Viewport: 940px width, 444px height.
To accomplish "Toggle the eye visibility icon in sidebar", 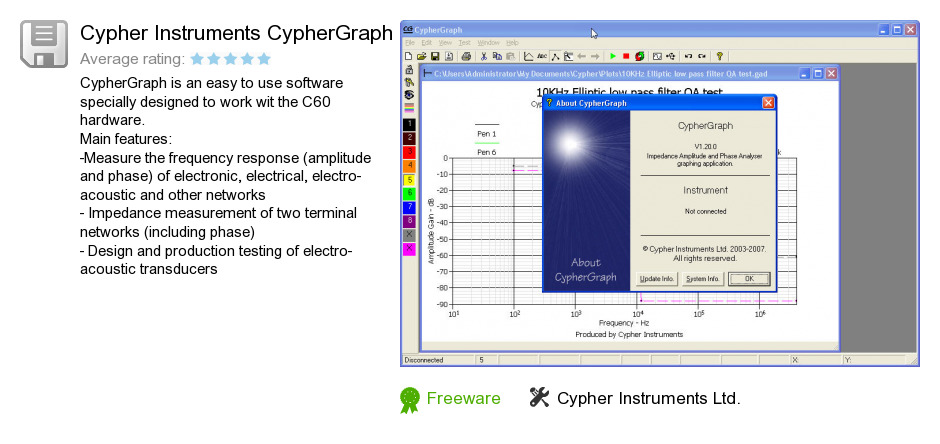I will pos(409,95).
